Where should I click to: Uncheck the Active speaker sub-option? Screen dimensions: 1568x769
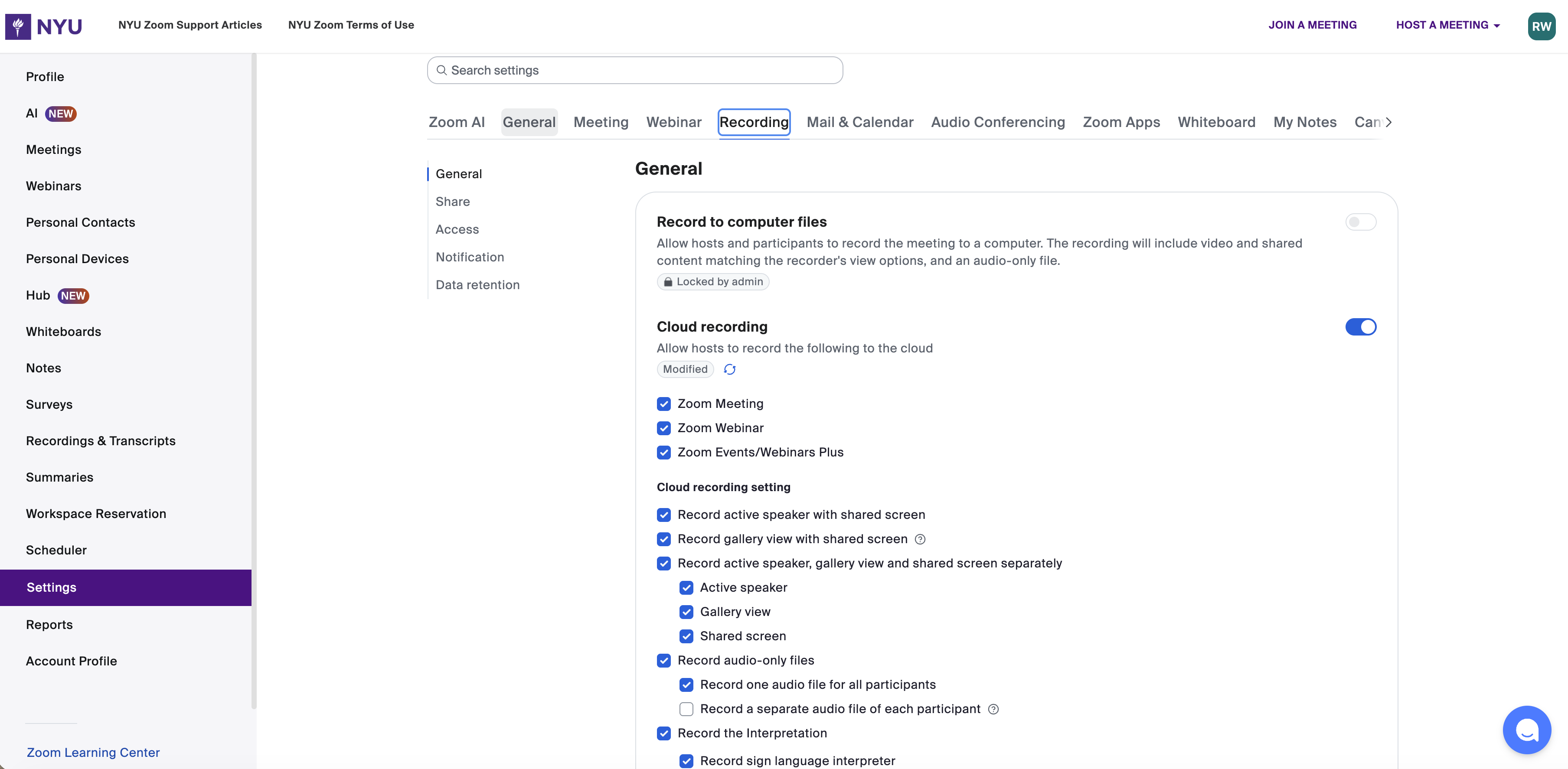[x=686, y=588]
